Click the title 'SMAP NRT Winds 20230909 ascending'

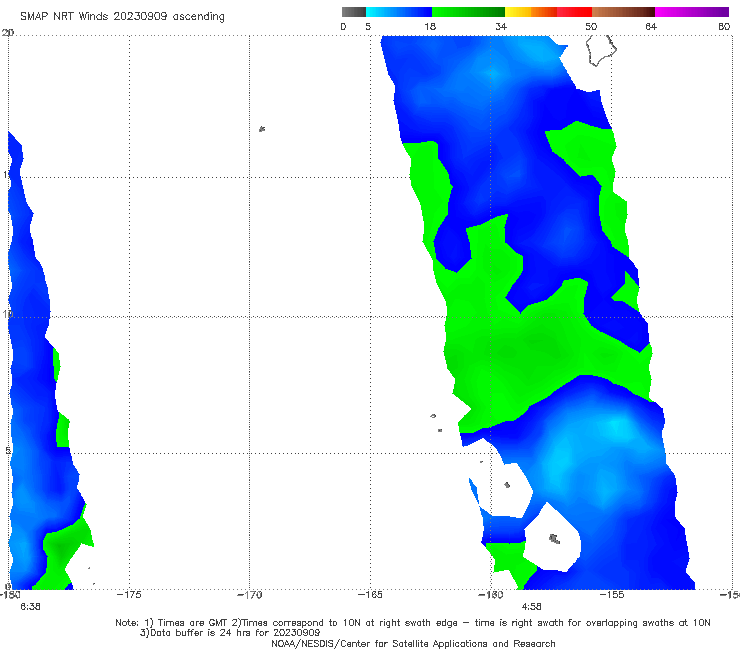(x=122, y=16)
